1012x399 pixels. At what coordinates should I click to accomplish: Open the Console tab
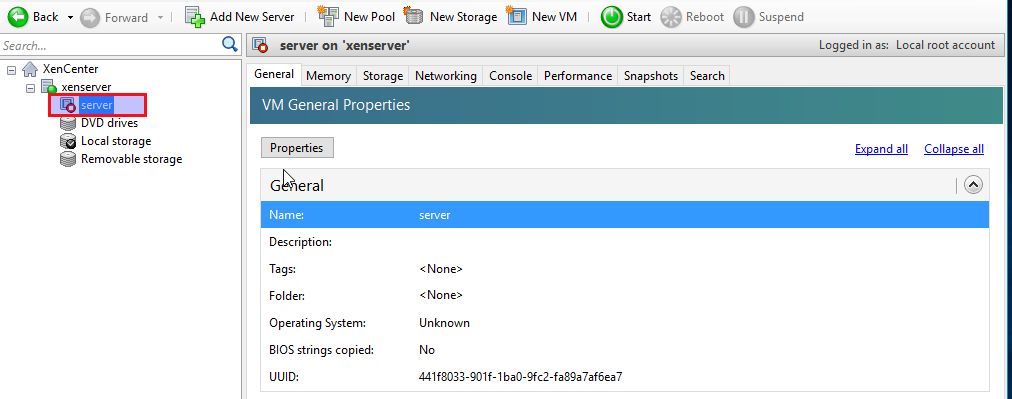[x=510, y=76]
